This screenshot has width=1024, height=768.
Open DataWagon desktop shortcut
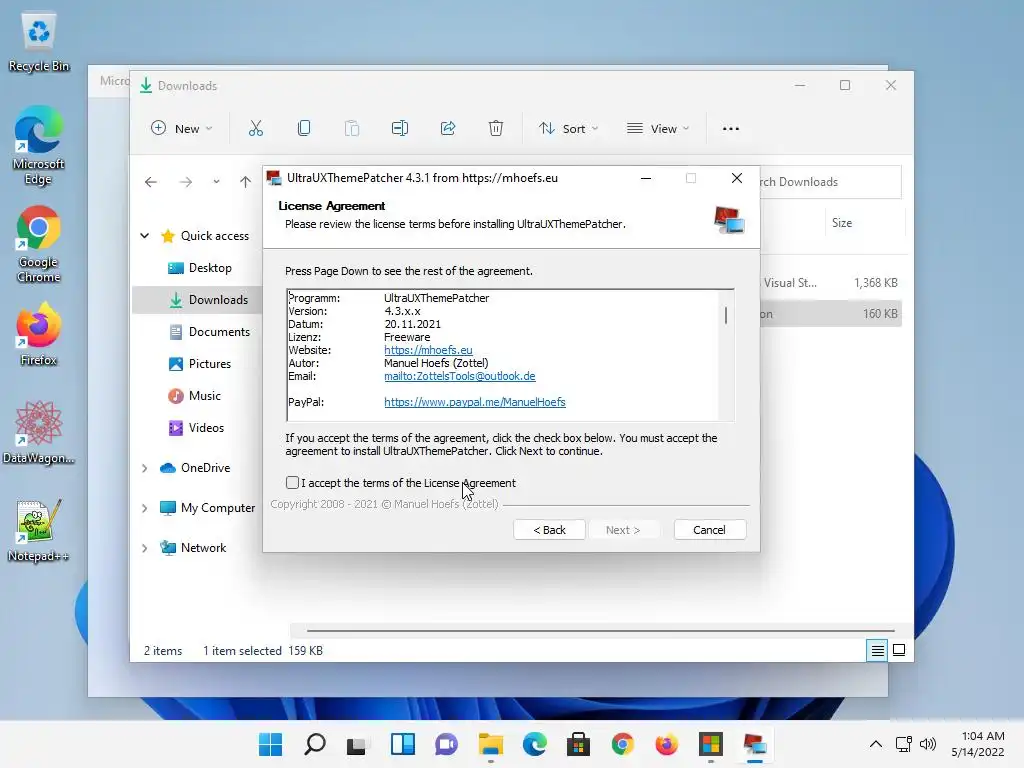pyautogui.click(x=39, y=432)
